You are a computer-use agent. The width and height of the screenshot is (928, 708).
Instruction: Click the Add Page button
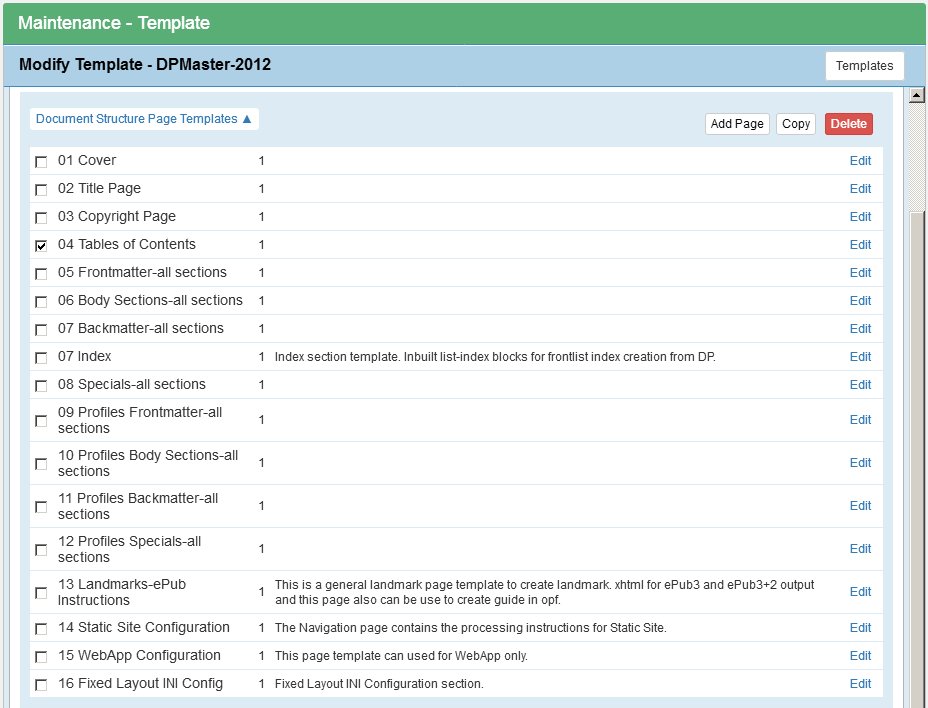[737, 123]
